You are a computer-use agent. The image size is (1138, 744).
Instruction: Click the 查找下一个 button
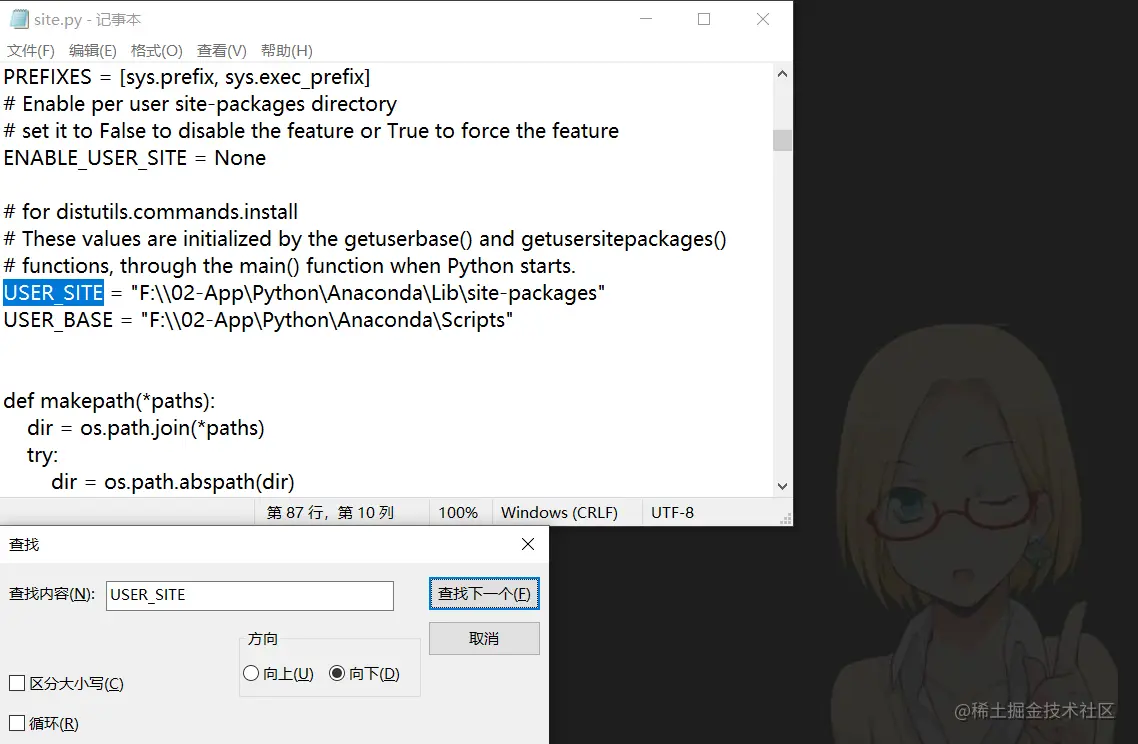pos(484,593)
